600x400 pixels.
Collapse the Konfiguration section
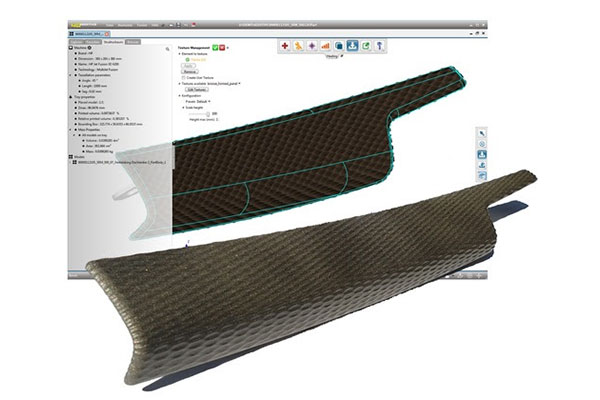(179, 96)
